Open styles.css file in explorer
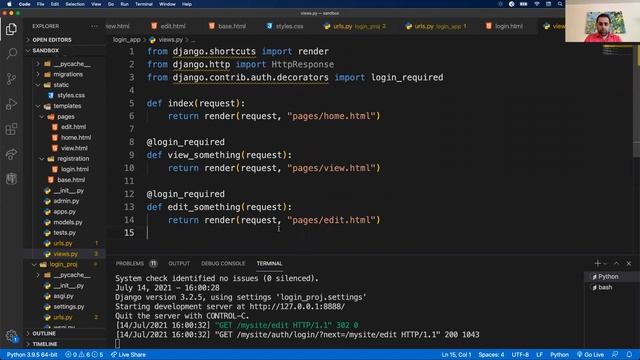The height and width of the screenshot is (360, 640). pyautogui.click(x=71, y=95)
